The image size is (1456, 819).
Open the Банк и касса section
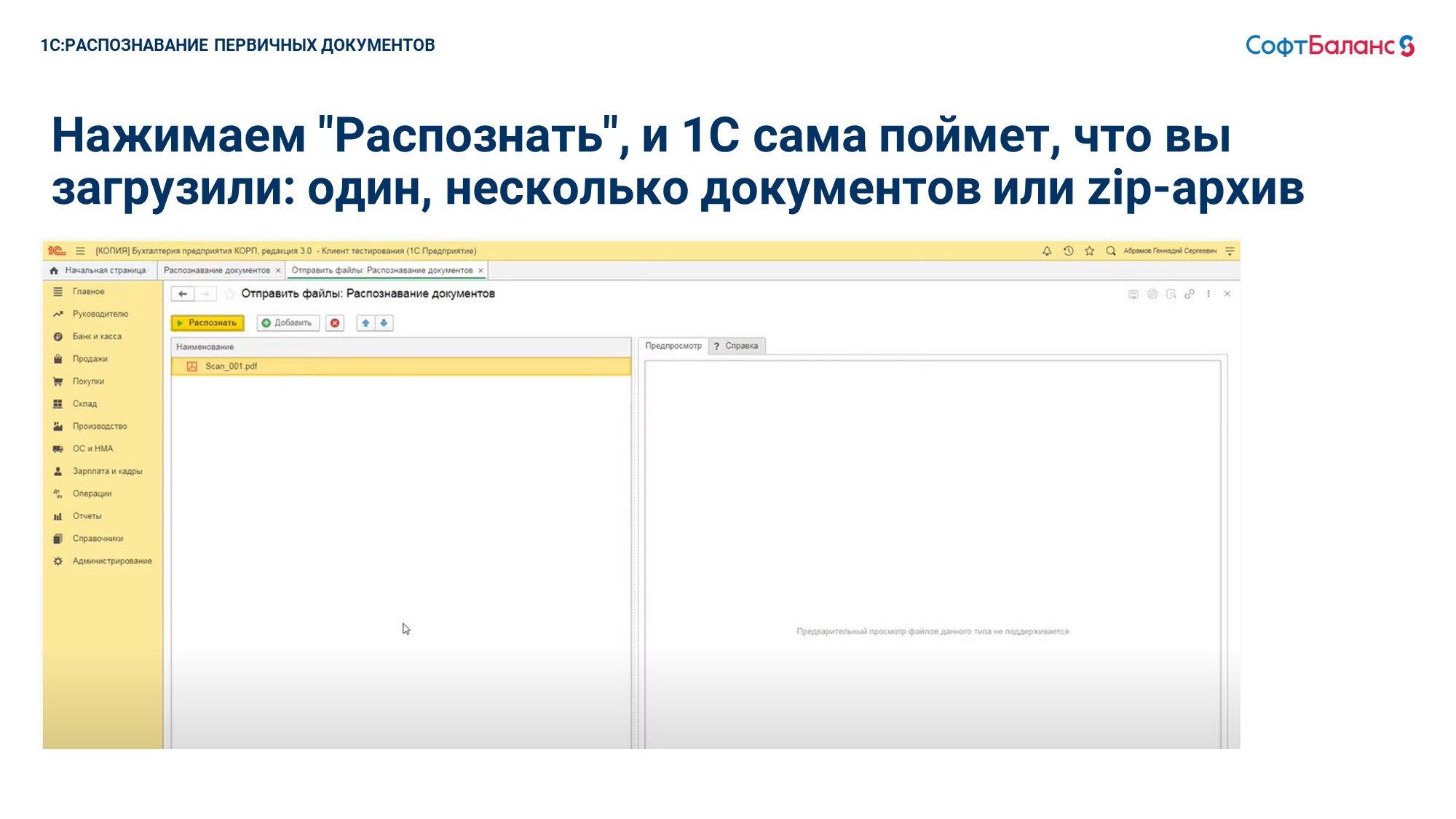pos(97,336)
